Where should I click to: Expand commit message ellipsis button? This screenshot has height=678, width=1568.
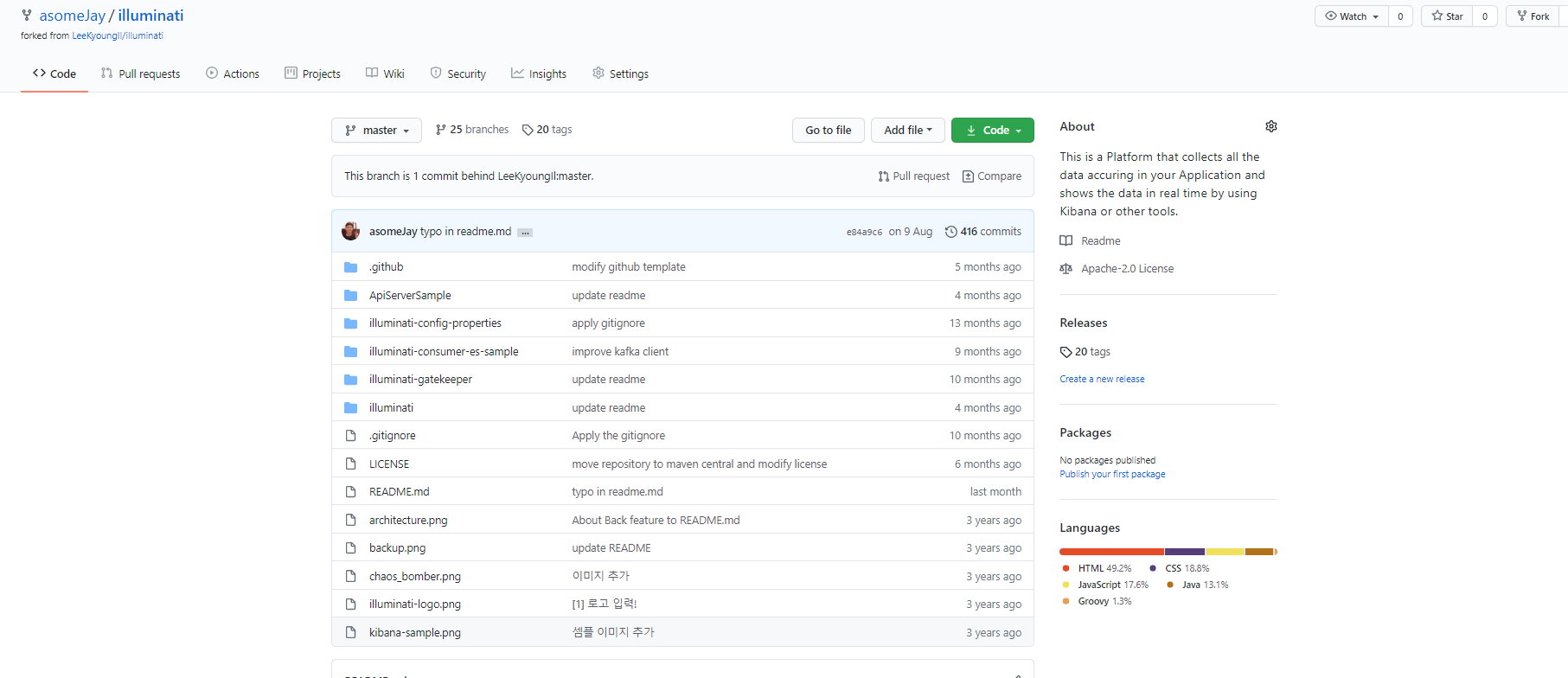(525, 232)
